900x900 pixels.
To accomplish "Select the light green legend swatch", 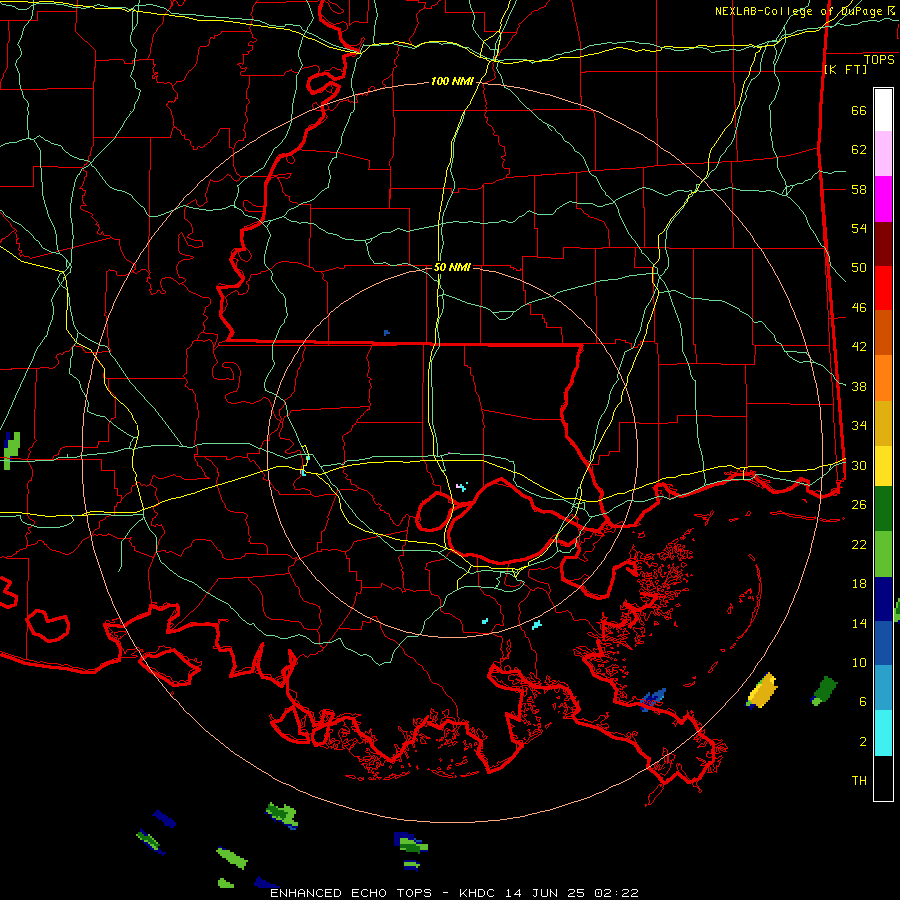I will tap(883, 554).
